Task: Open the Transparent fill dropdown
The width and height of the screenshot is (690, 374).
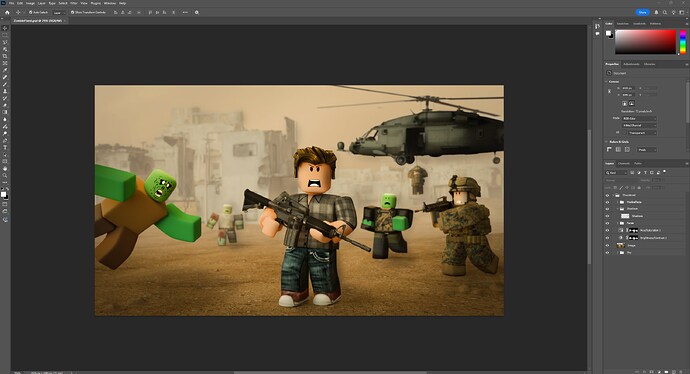Action: [x=642, y=133]
